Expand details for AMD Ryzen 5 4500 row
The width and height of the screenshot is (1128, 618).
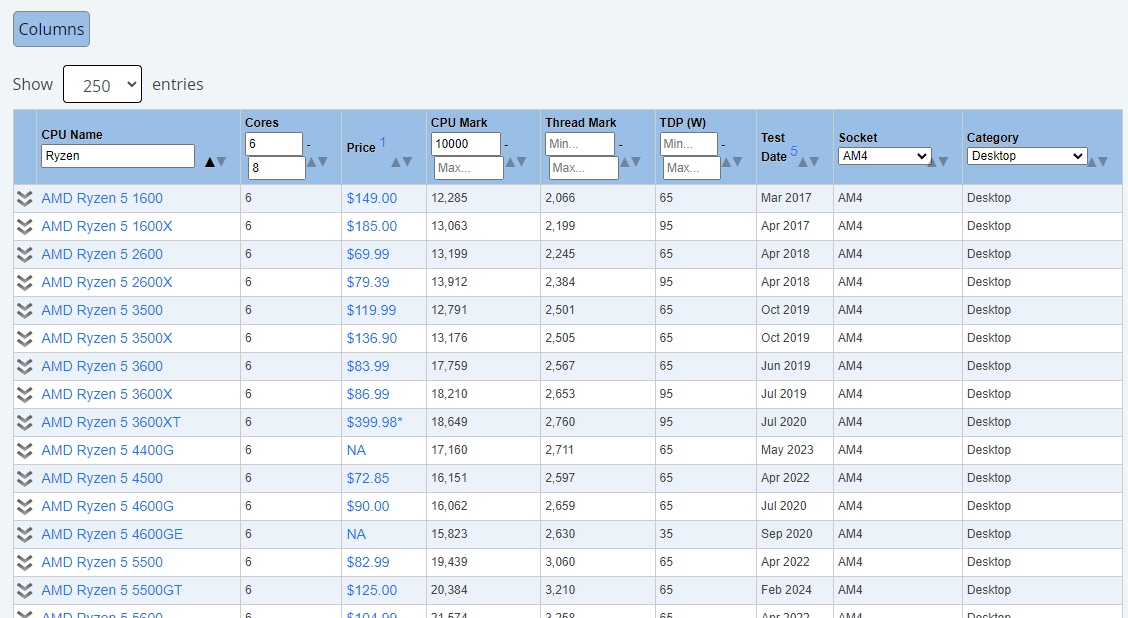24,479
